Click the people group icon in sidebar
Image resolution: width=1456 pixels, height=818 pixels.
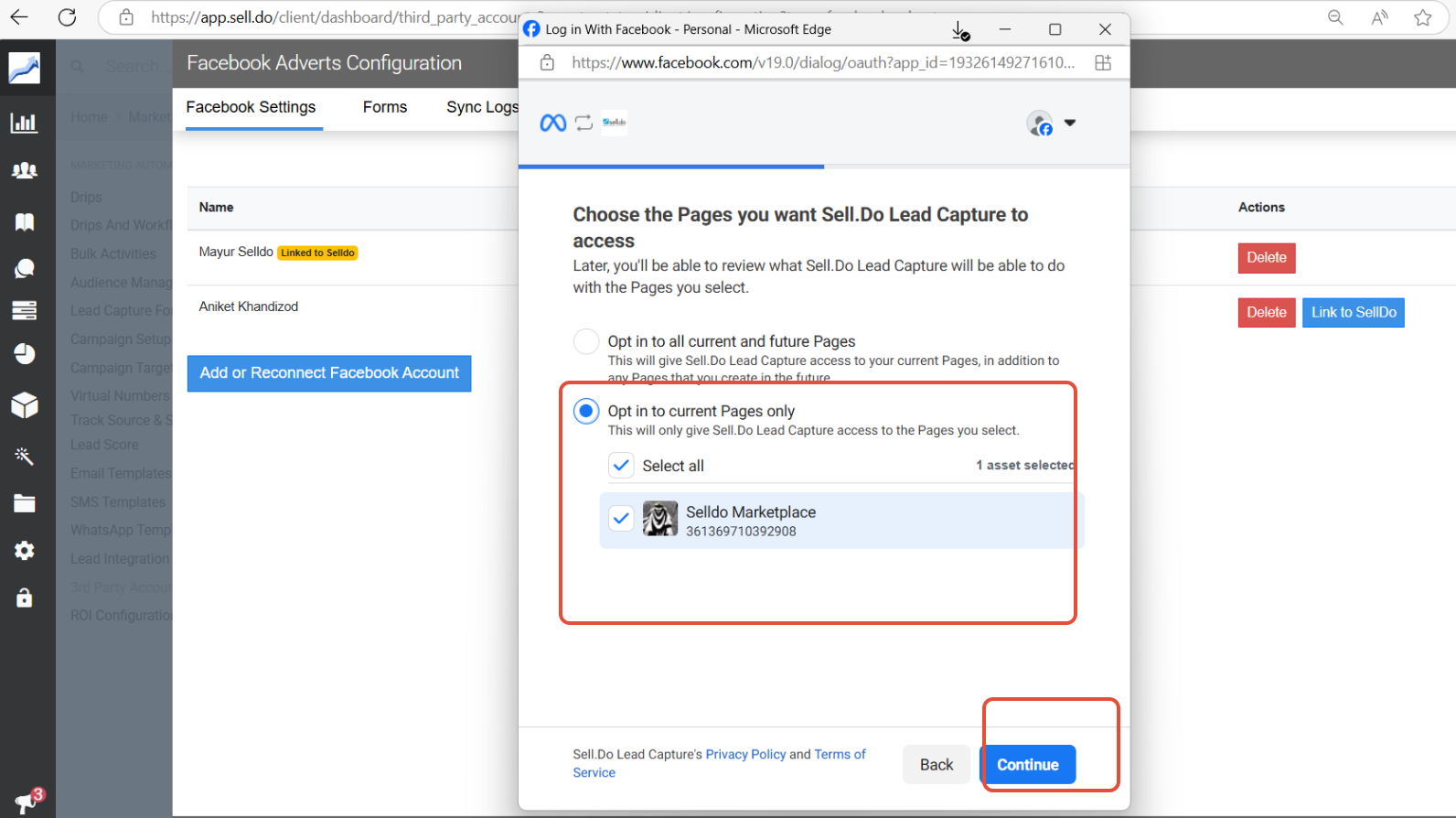25,171
